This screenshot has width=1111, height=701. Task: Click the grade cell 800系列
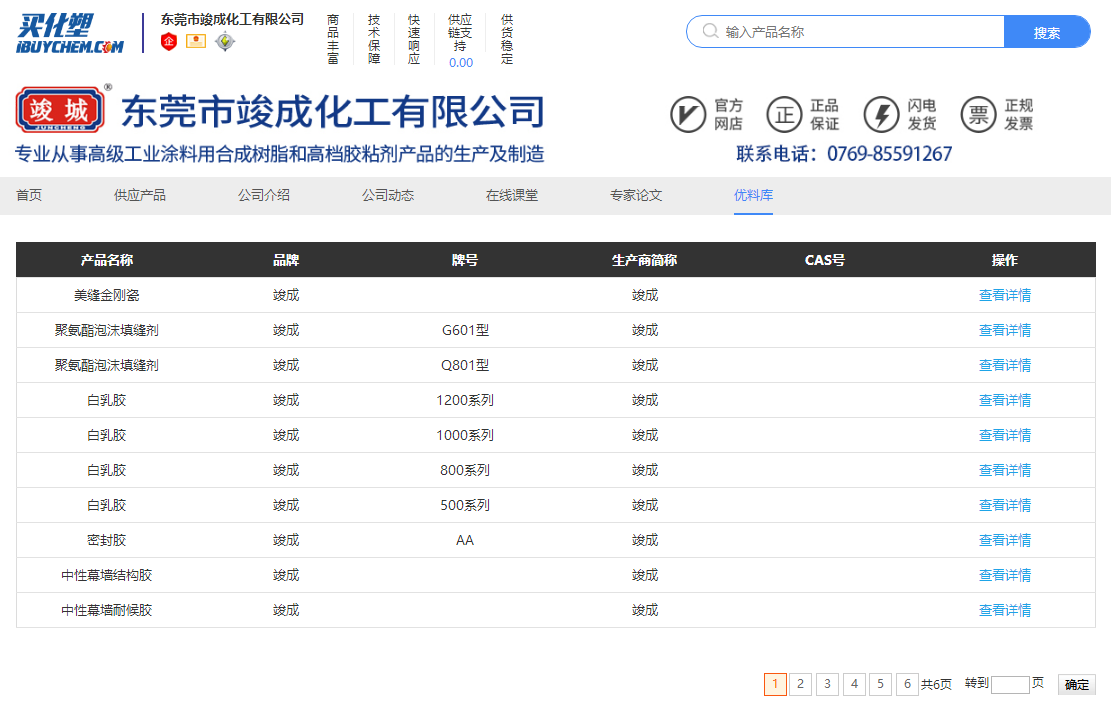tap(465, 470)
